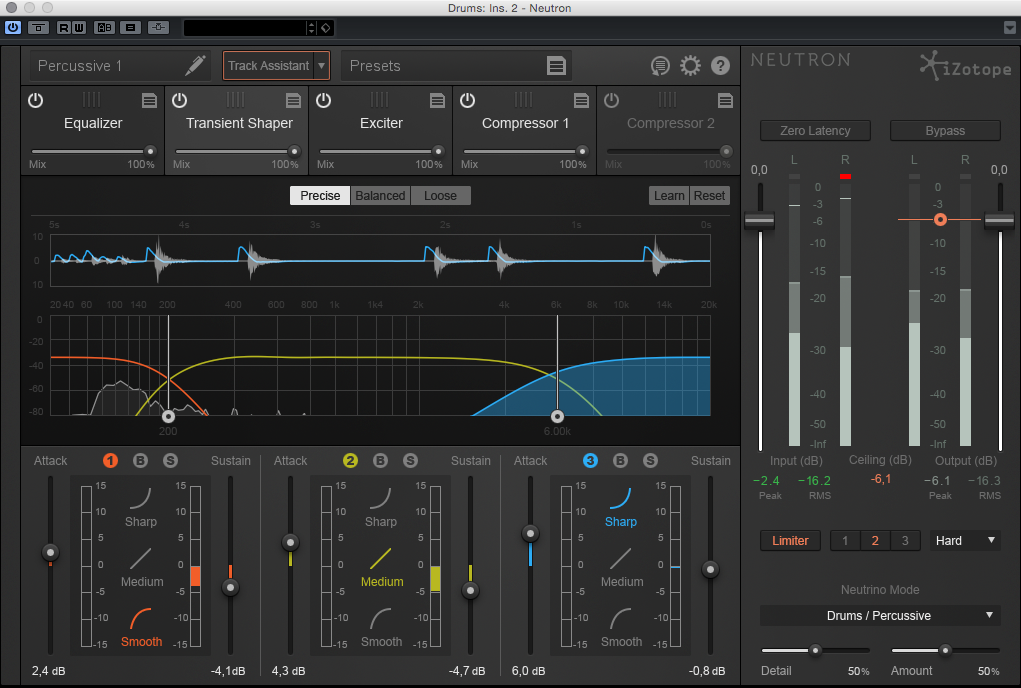Image resolution: width=1021 pixels, height=688 pixels.
Task: Open Compressor 1 preset list icon
Action: [581, 100]
